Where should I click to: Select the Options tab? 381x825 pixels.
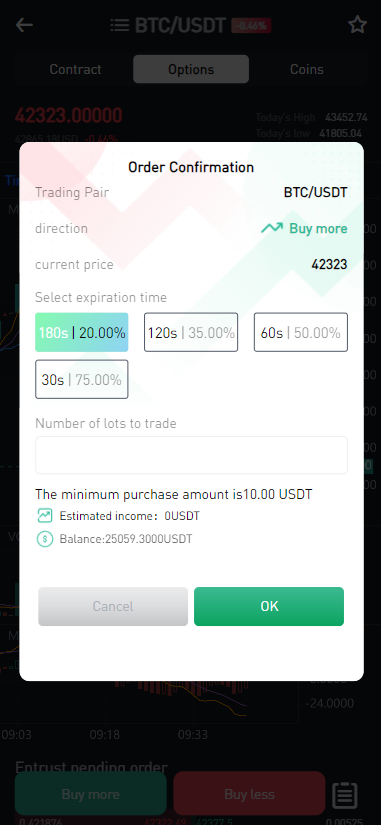tap(191, 69)
